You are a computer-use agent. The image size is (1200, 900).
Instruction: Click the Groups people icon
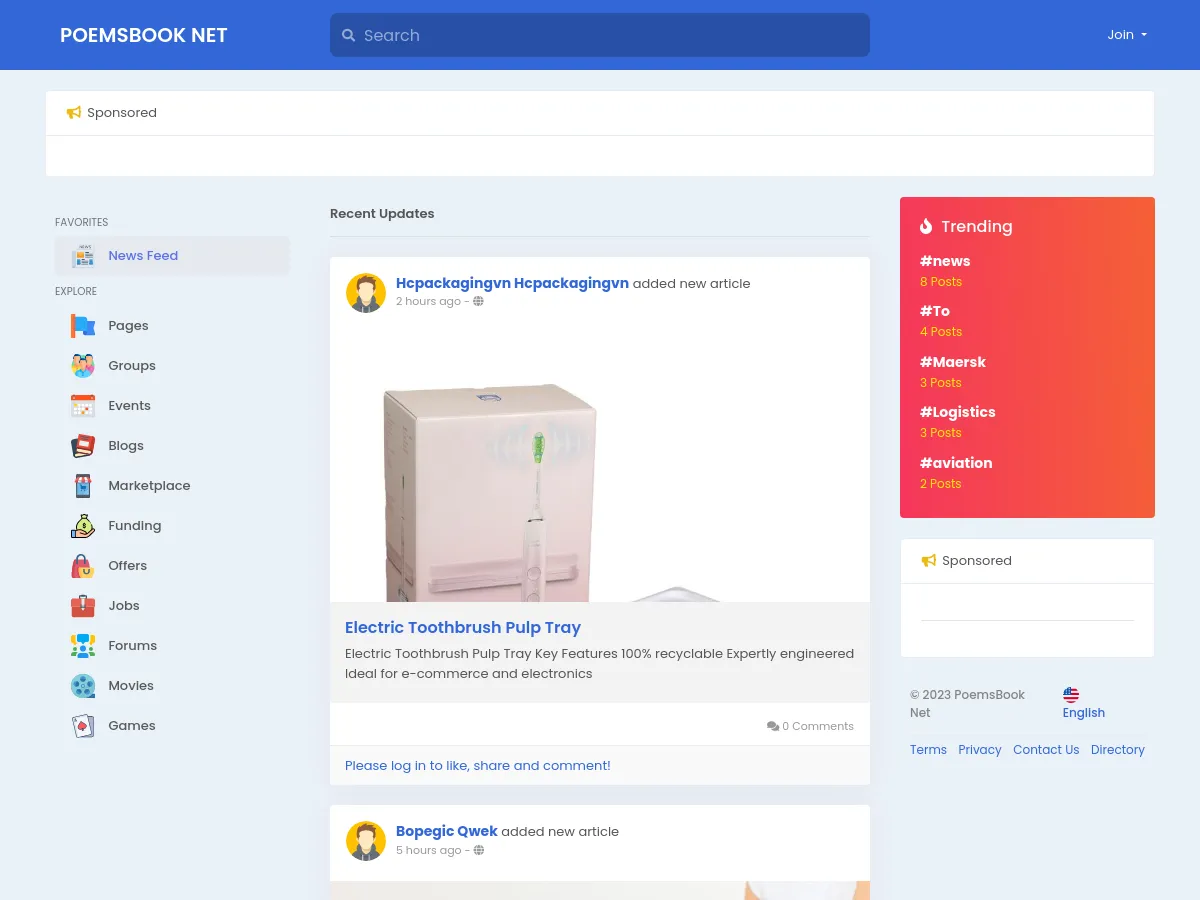click(x=83, y=366)
